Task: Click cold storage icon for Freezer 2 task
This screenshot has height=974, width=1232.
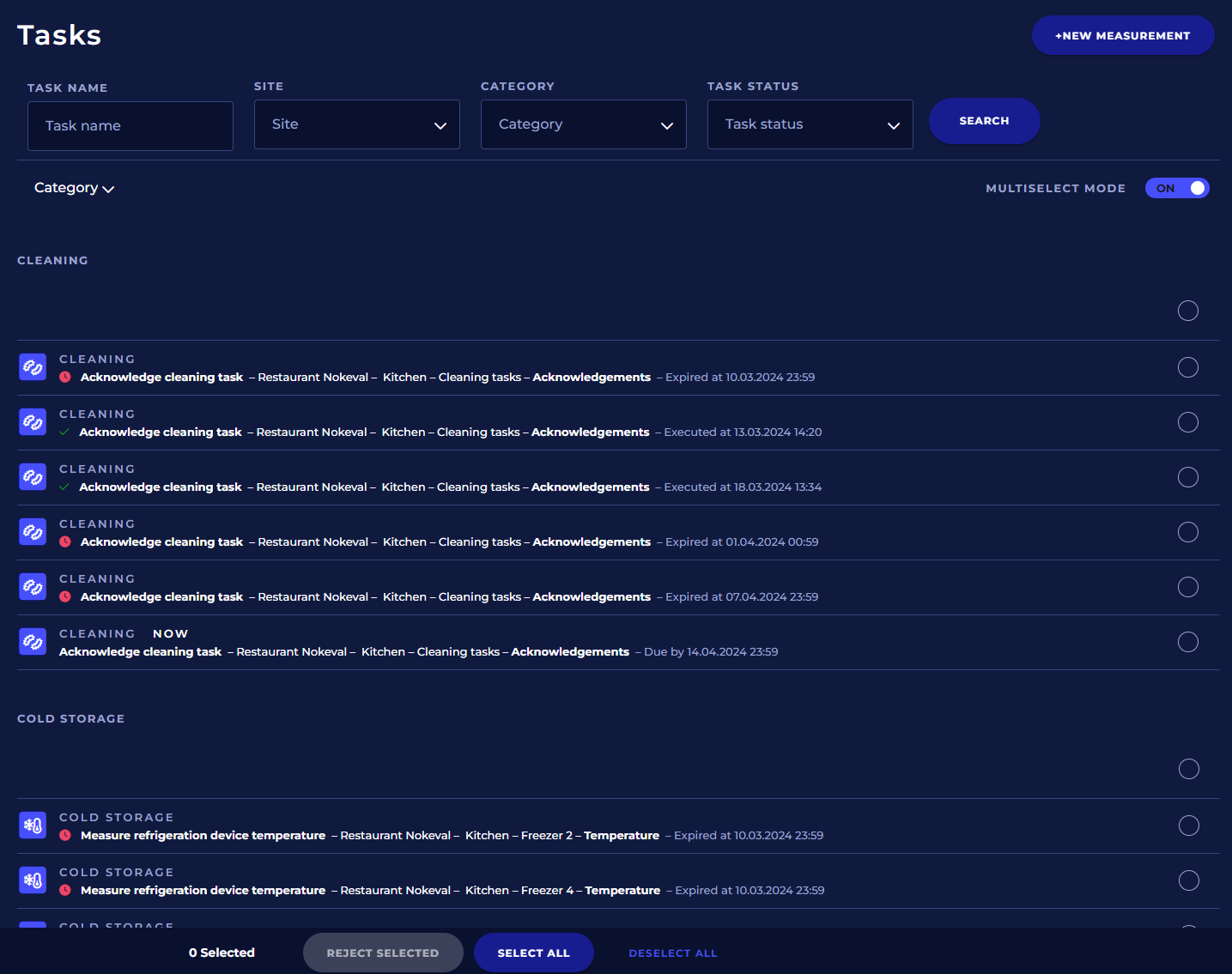Action: point(33,826)
